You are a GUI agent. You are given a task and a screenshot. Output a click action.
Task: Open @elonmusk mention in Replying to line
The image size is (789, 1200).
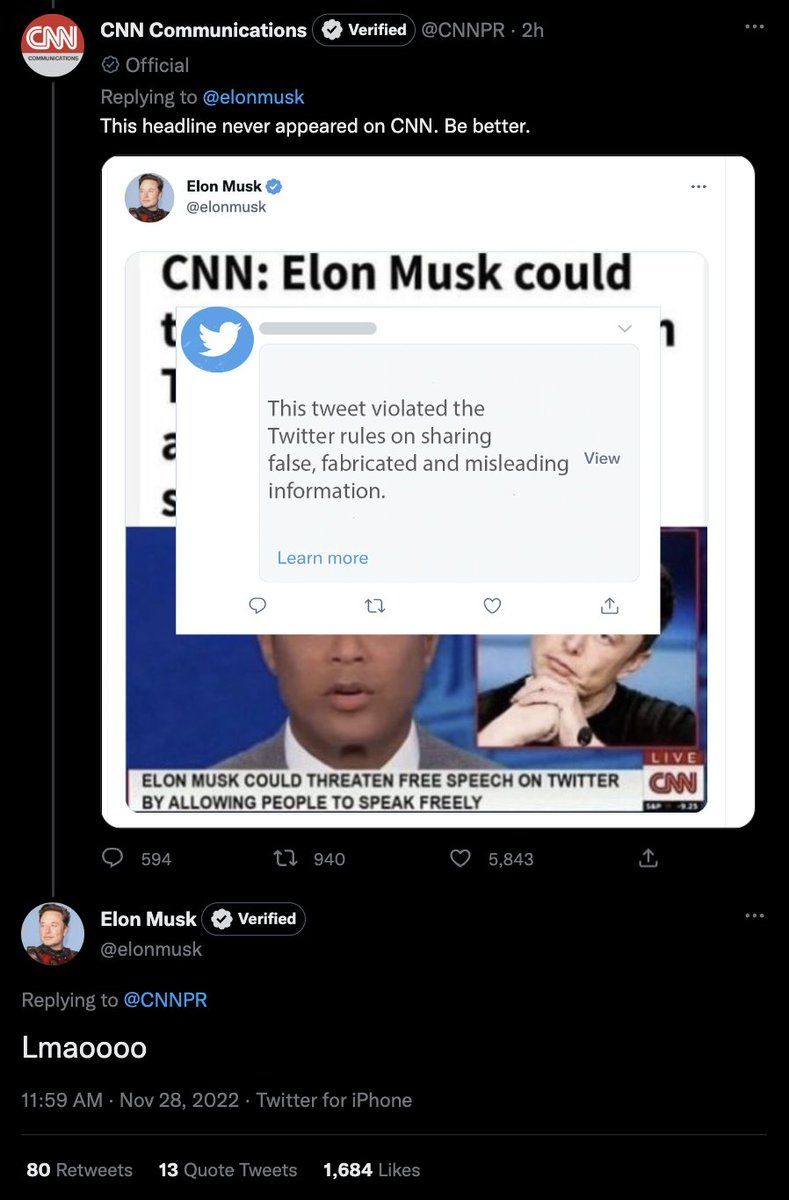coord(253,97)
